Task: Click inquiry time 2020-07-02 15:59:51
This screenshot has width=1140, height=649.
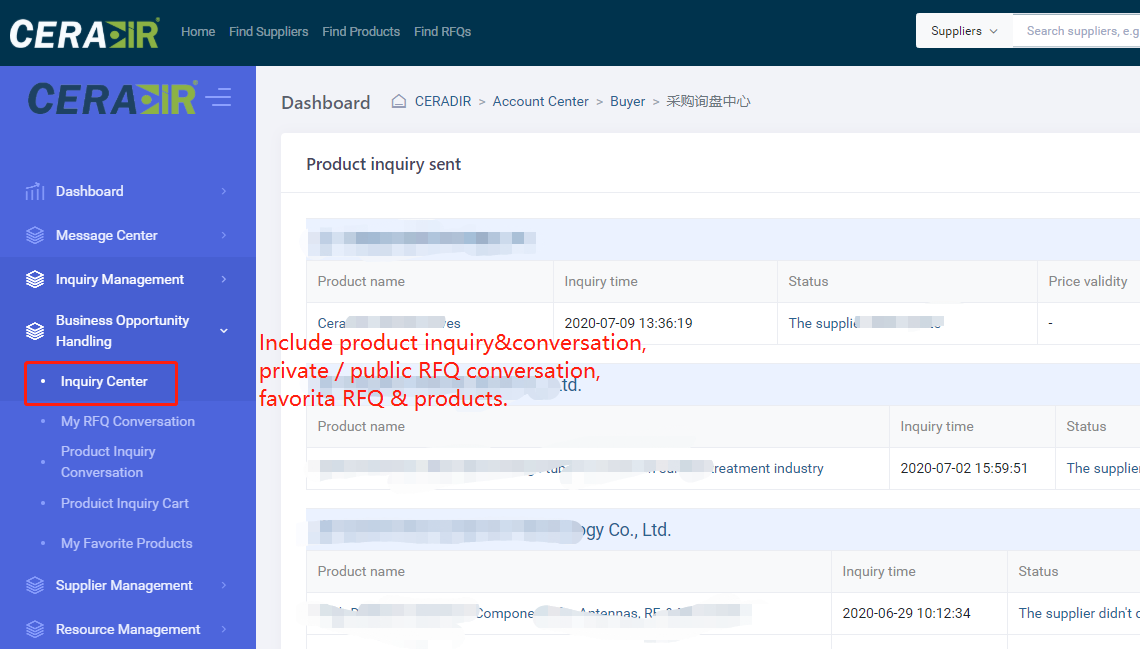Action: pyautogui.click(x=964, y=468)
